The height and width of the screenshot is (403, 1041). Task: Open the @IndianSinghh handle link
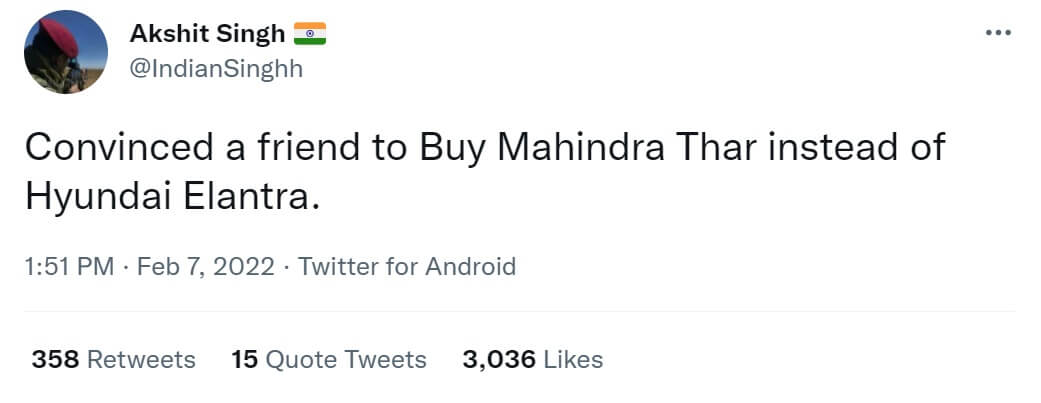pos(216,68)
